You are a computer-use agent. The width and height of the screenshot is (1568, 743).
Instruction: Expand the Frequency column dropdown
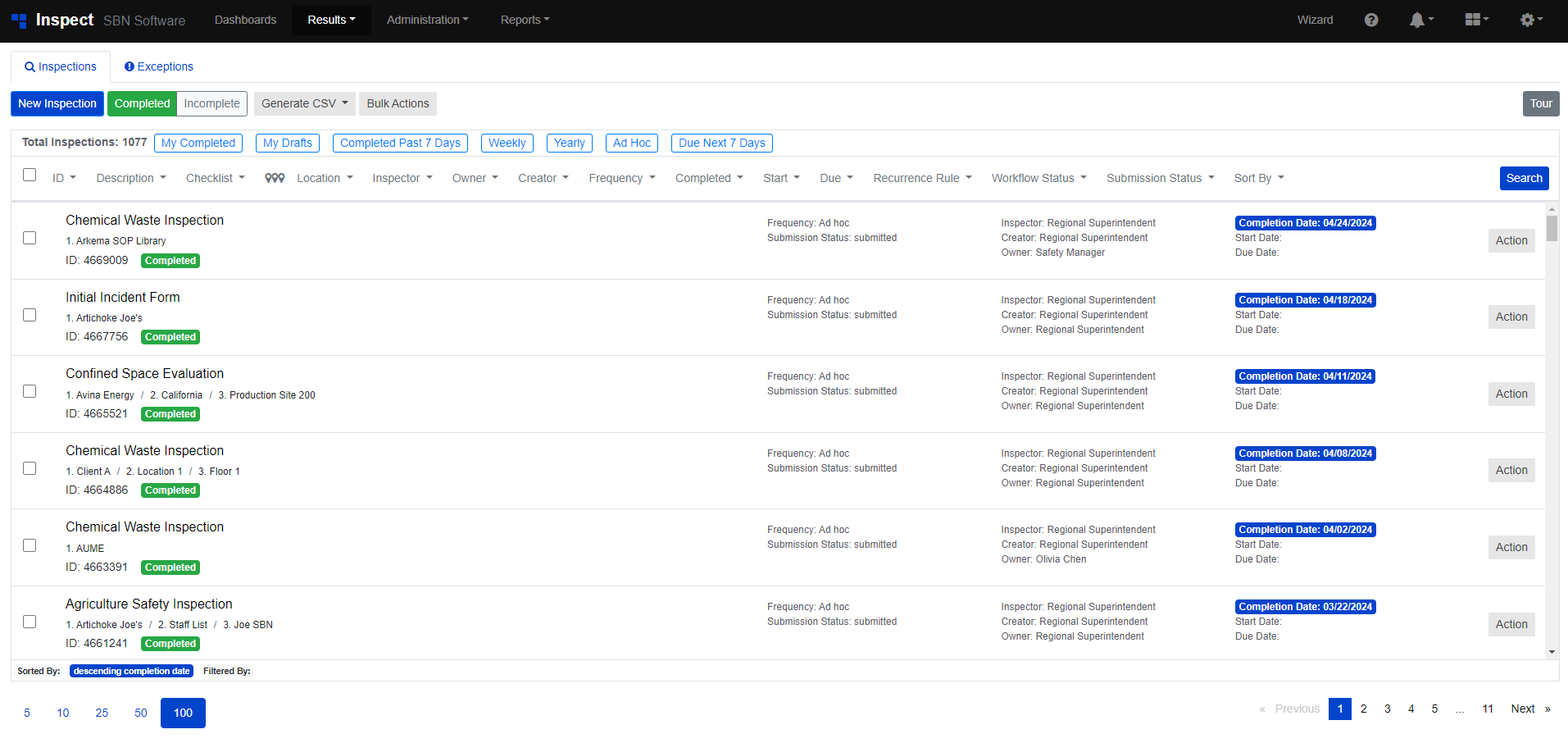(x=621, y=178)
